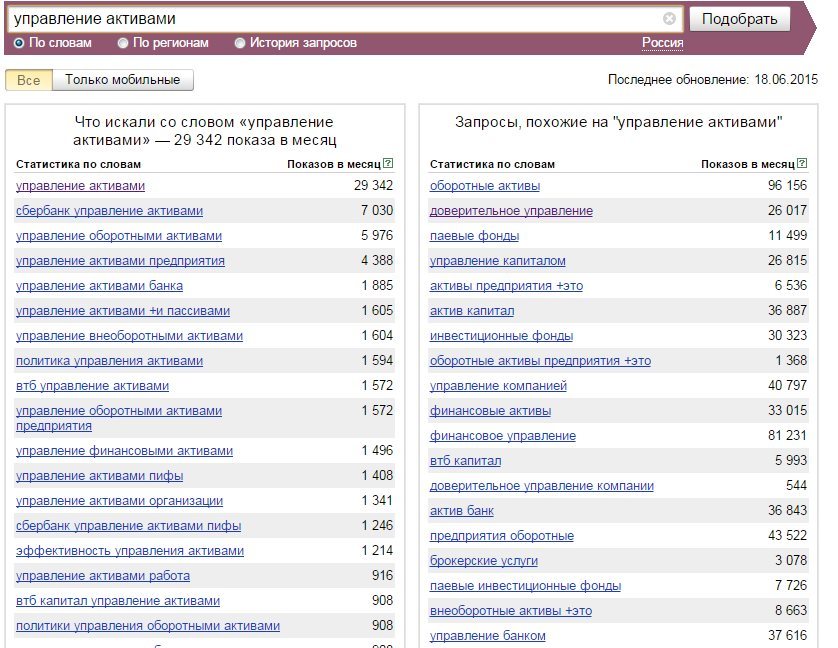Viewport: 838px width, 648px height.
Task: Open управление внеоборотными активами link
Action: point(129,336)
